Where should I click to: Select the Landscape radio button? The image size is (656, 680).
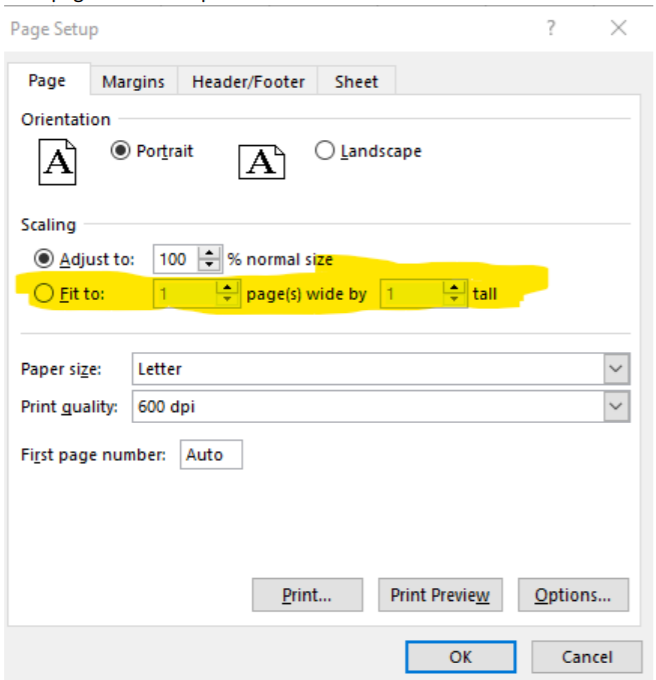tap(324, 151)
